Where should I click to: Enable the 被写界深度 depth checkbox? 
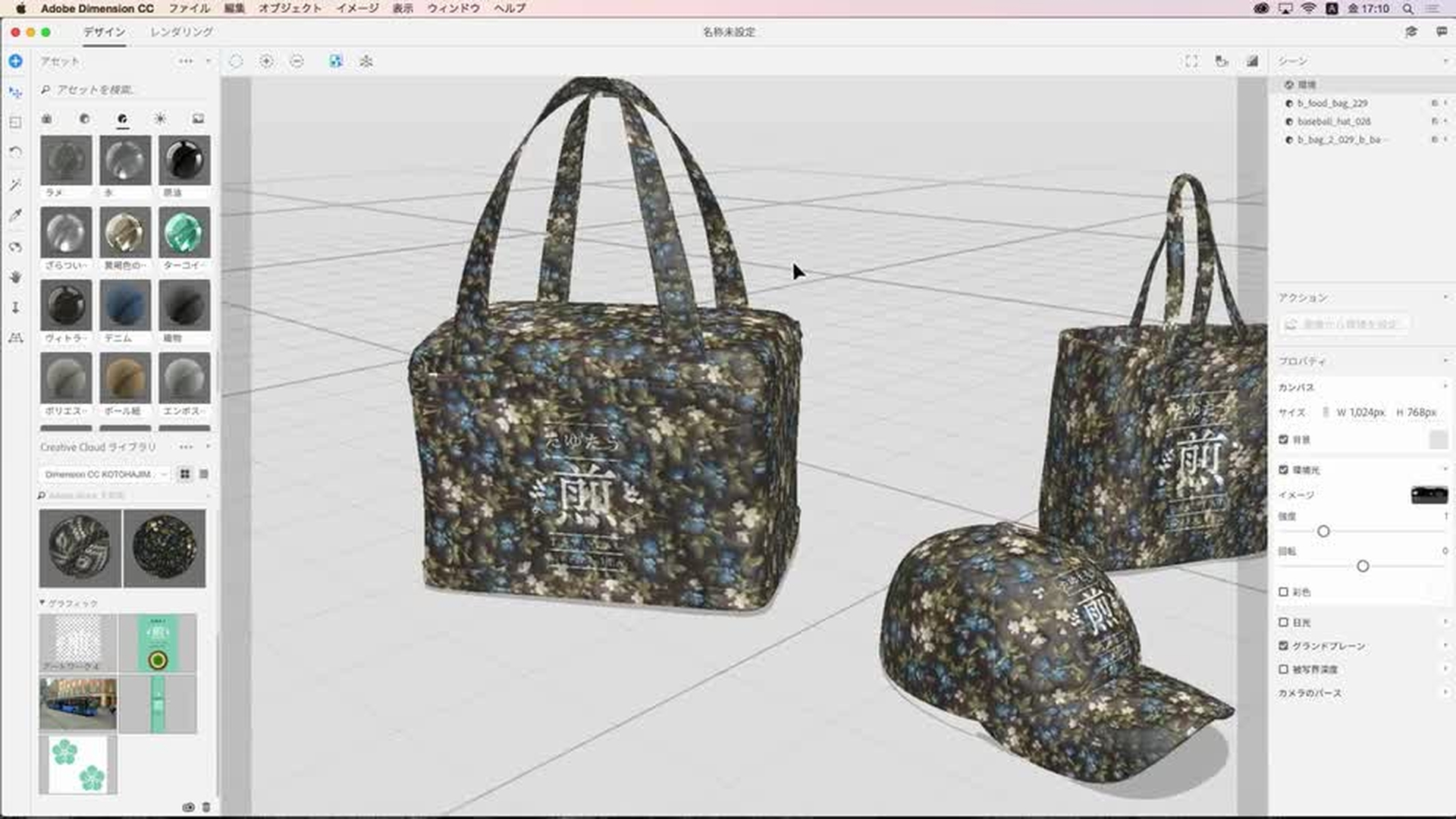1283,670
